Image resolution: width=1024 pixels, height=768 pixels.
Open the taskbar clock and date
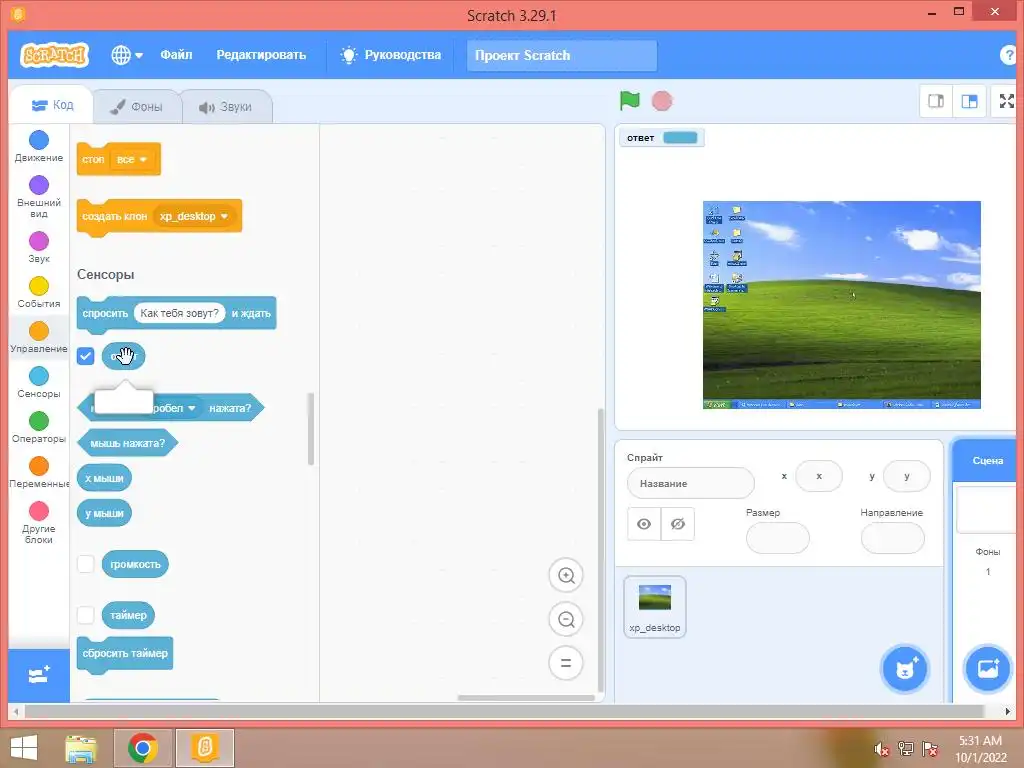click(981, 749)
